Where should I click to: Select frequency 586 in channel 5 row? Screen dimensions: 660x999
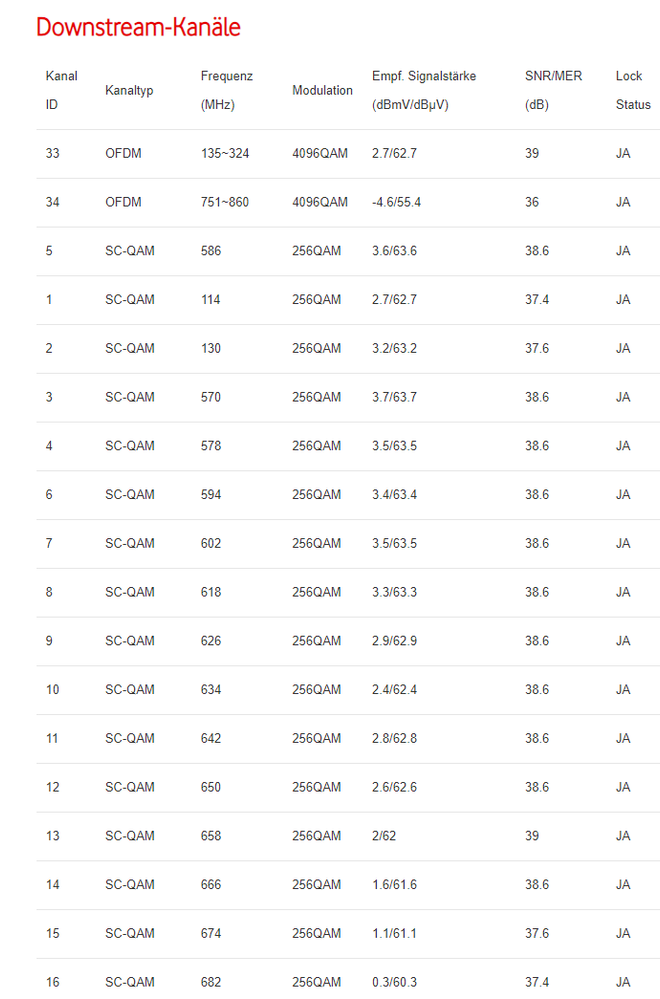click(x=211, y=251)
